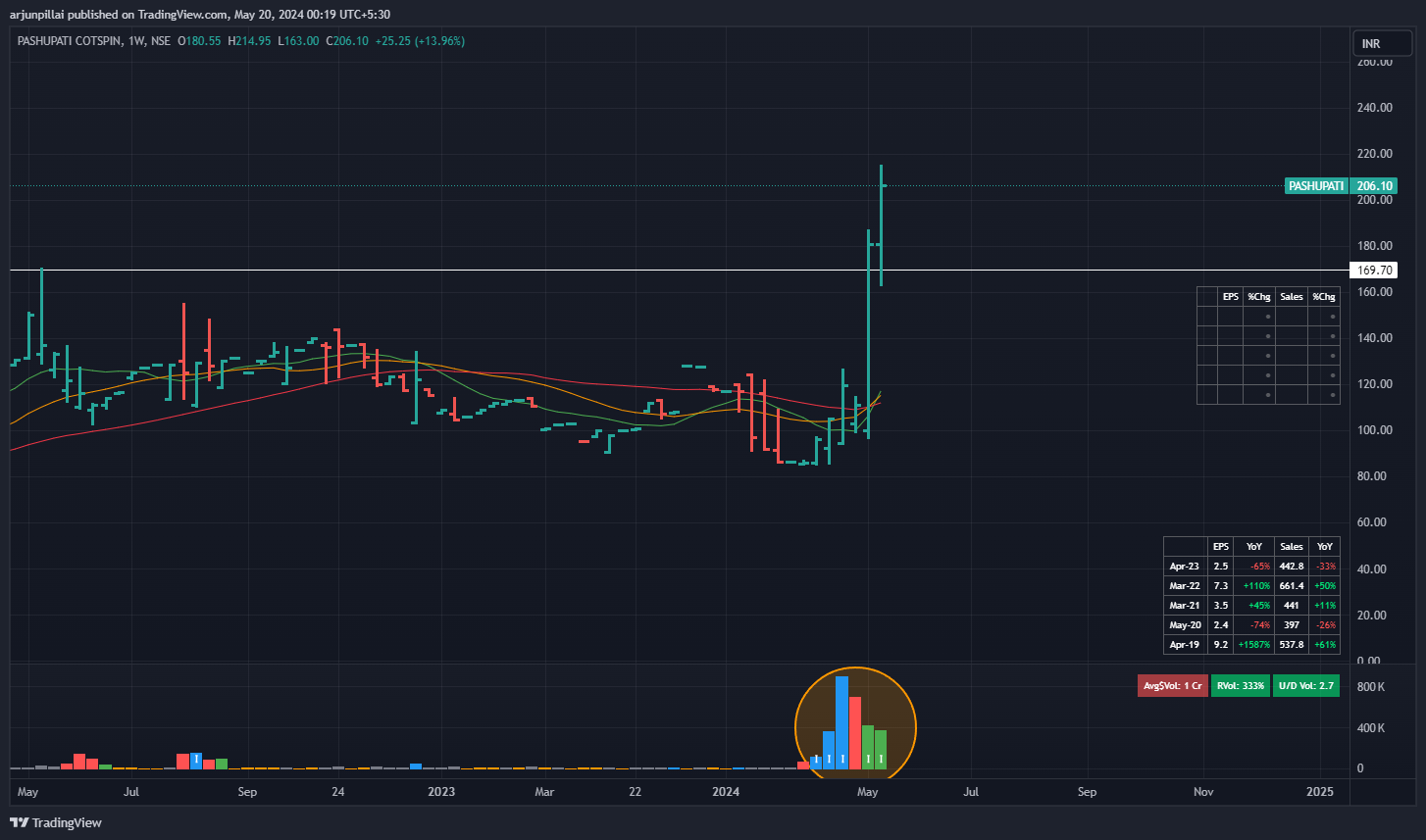Click the tall red volume bar beside blue peak
This screenshot has width=1426, height=840.
855,733
